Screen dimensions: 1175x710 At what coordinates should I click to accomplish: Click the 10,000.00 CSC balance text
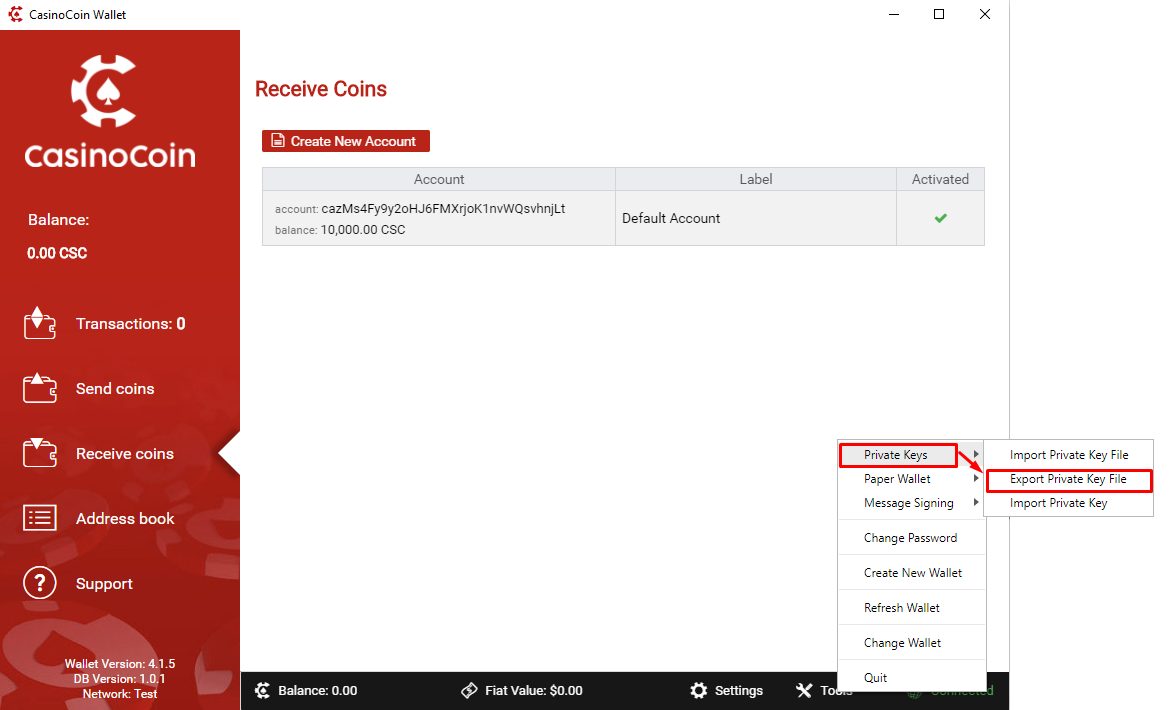(x=363, y=230)
